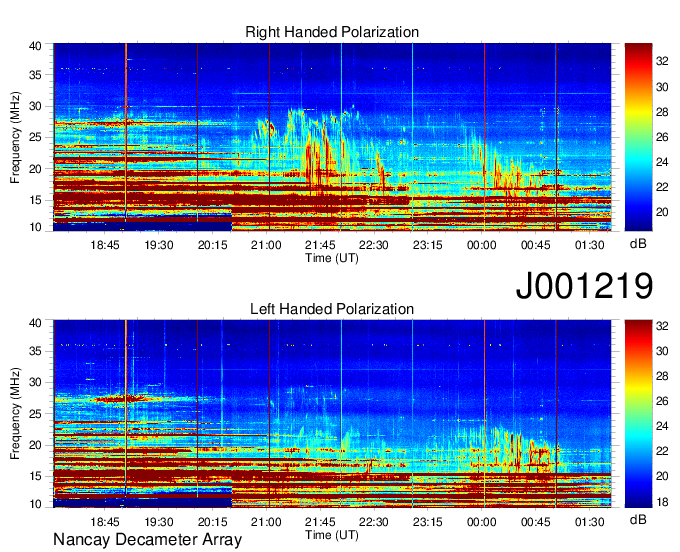Click the 'Time (UT)' label under the top plot
This screenshot has height=552, width=680.
332,258
